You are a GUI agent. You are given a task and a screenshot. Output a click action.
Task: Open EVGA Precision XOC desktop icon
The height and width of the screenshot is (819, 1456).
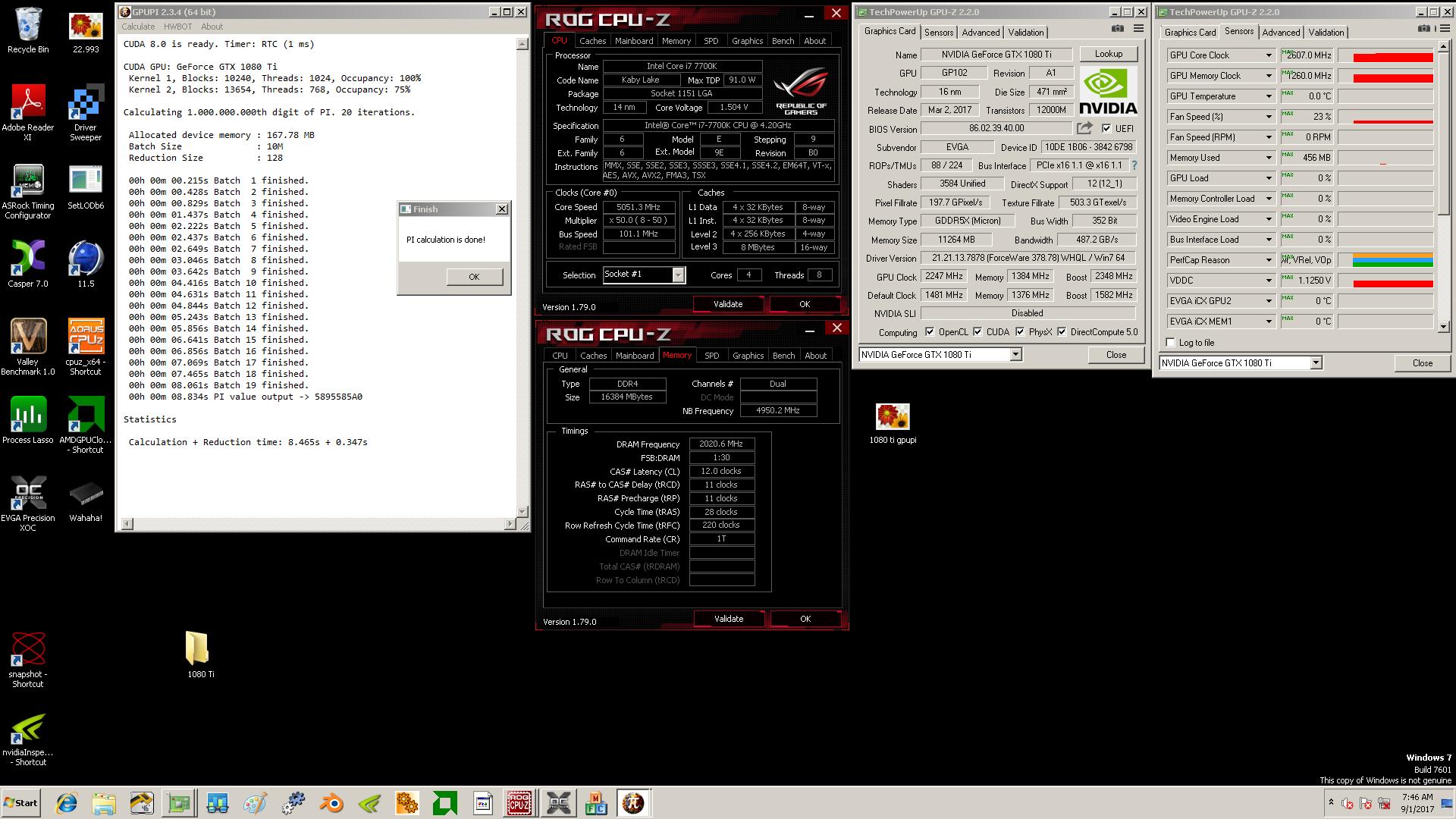[x=28, y=504]
